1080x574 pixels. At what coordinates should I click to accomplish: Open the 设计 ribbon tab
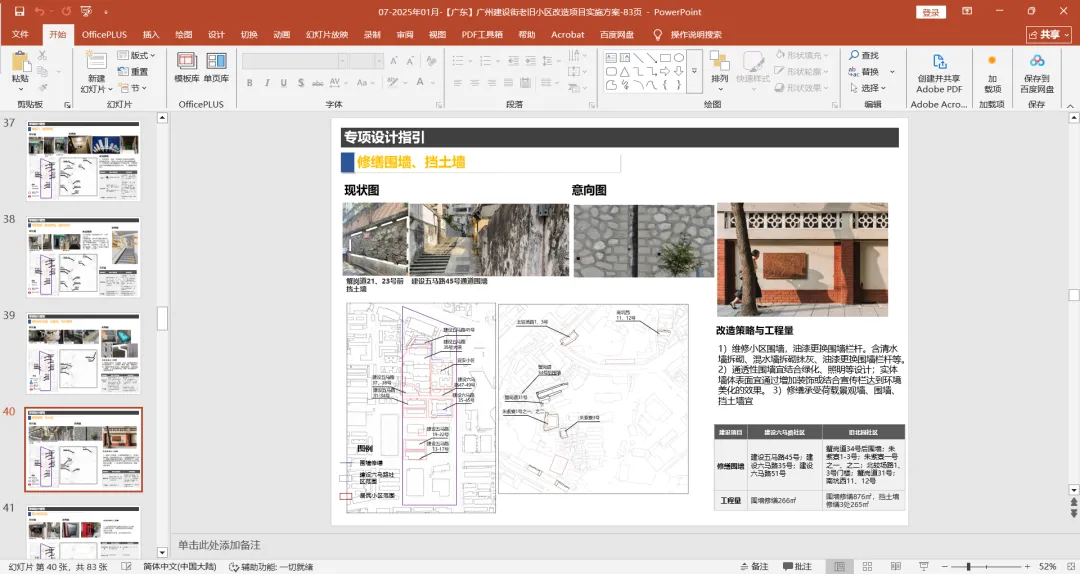click(216, 34)
